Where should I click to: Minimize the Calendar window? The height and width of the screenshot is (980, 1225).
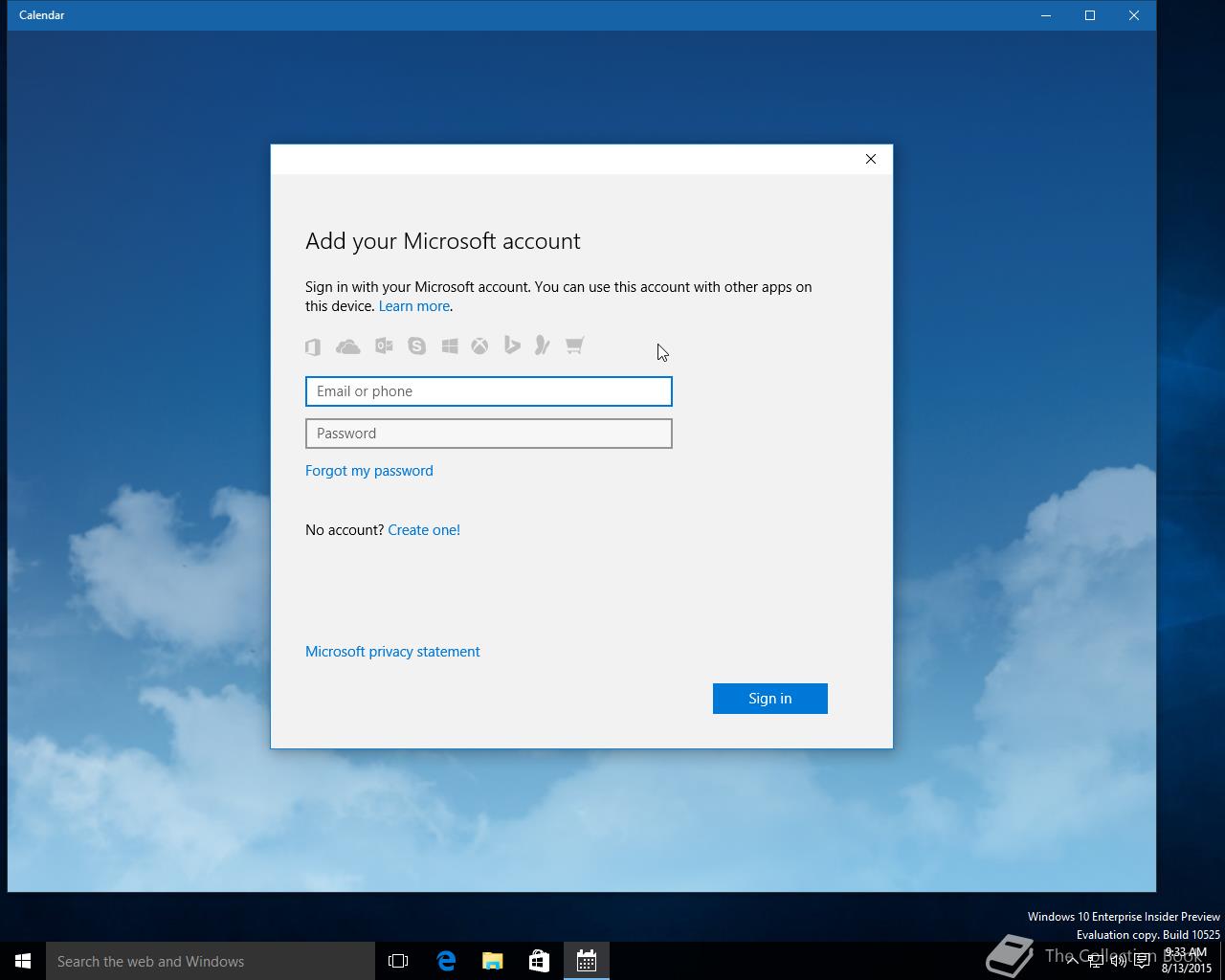pos(1046,15)
